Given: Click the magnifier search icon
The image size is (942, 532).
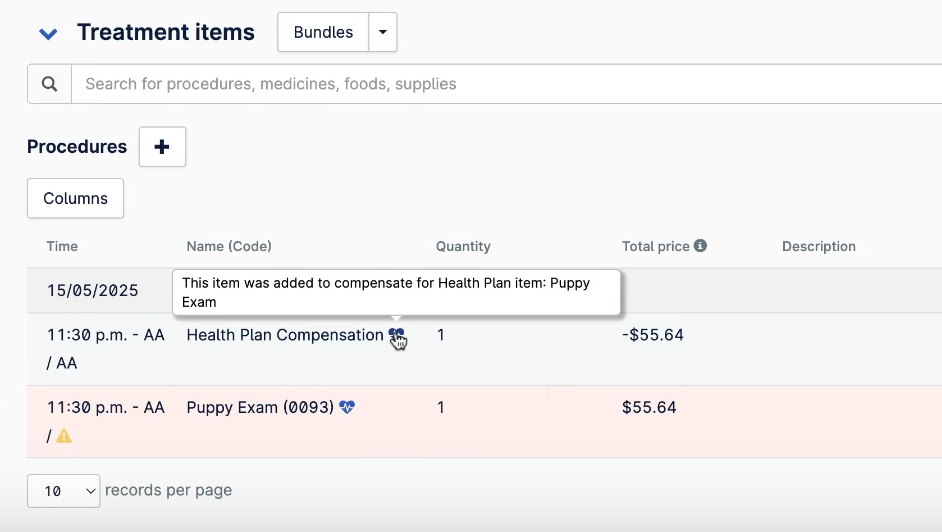Looking at the screenshot, I should coord(49,84).
